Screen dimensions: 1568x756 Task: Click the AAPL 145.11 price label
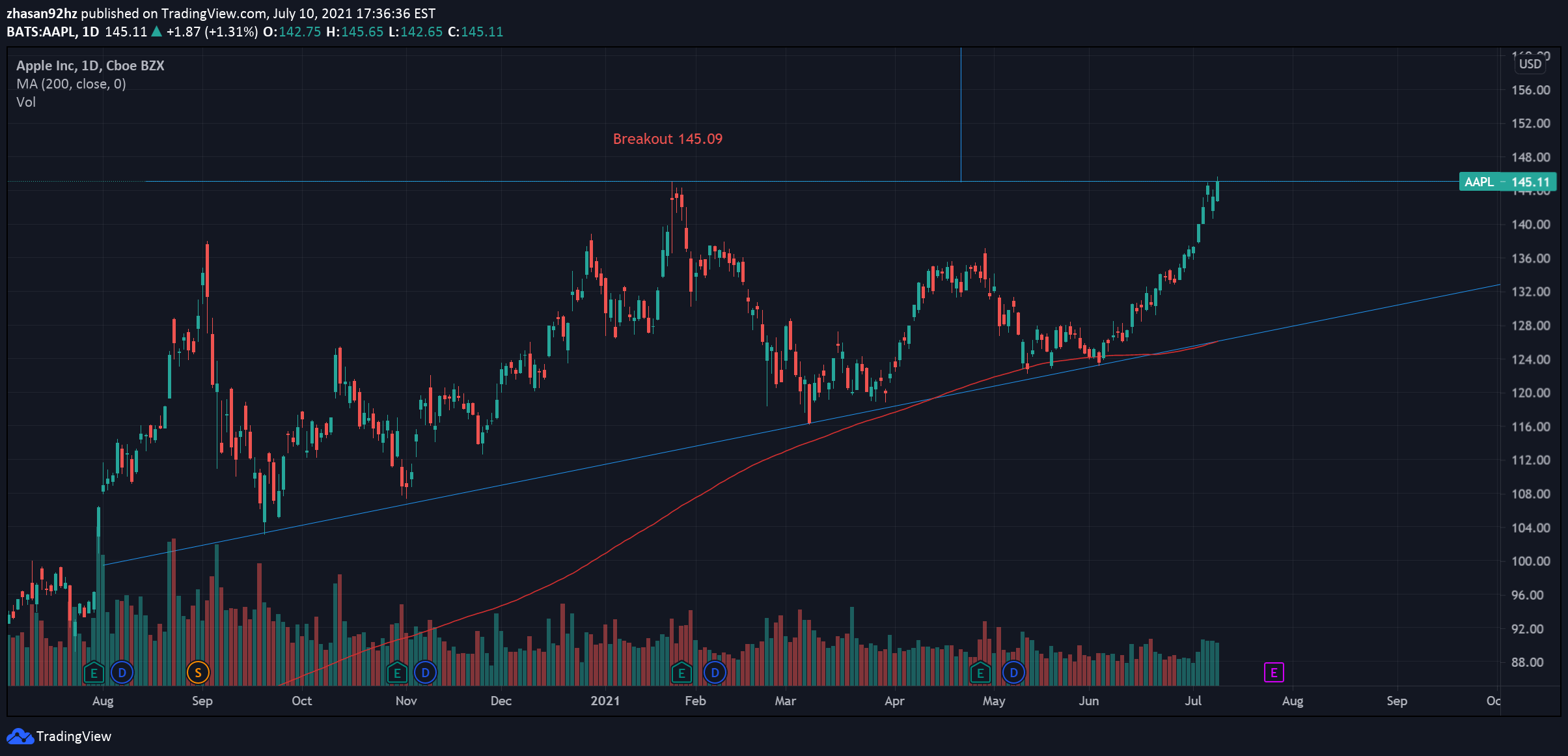[x=1507, y=182]
